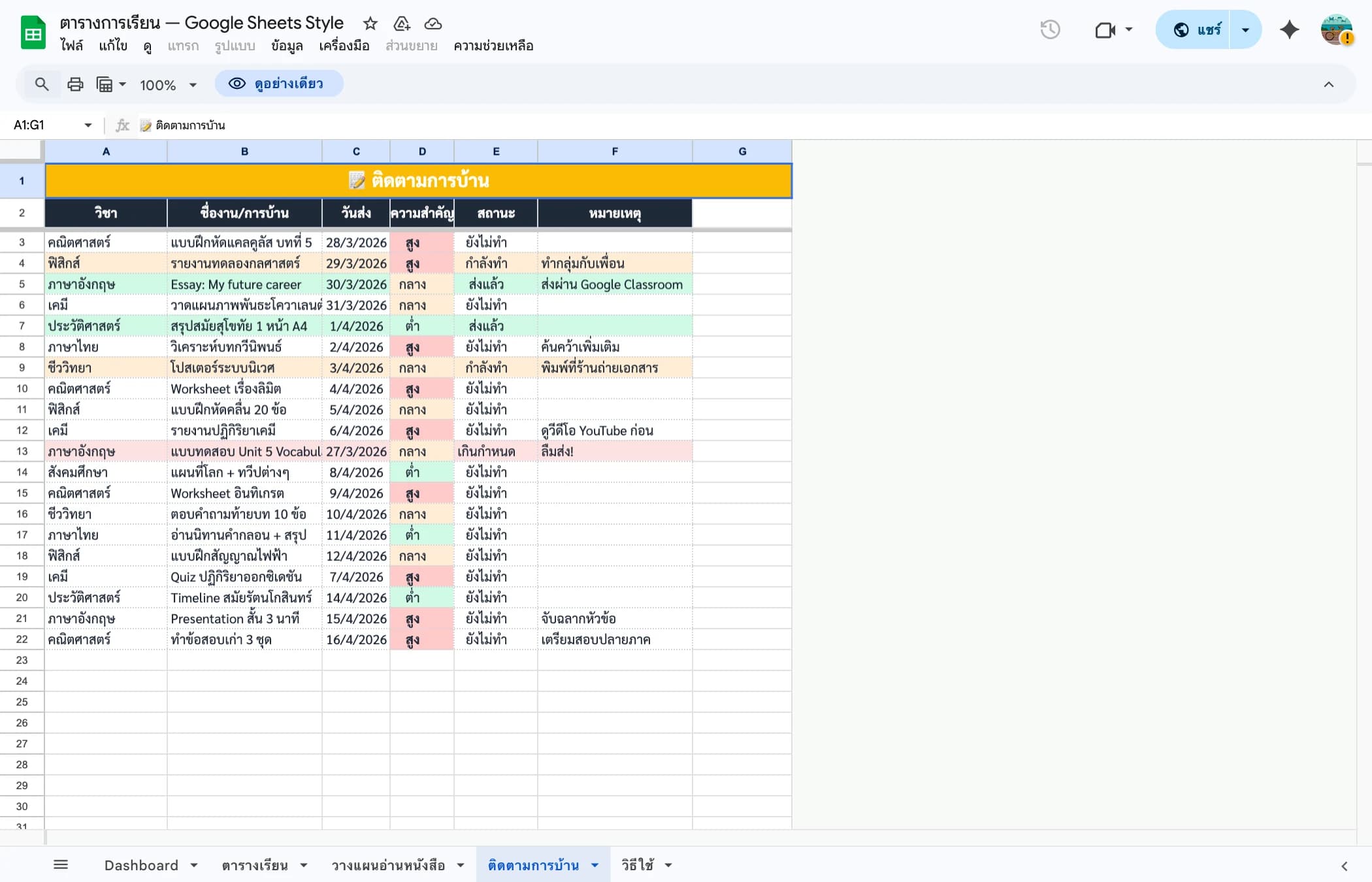This screenshot has width=1372, height=882.
Task: Open the name box A1:G1 dropdown
Action: point(87,125)
